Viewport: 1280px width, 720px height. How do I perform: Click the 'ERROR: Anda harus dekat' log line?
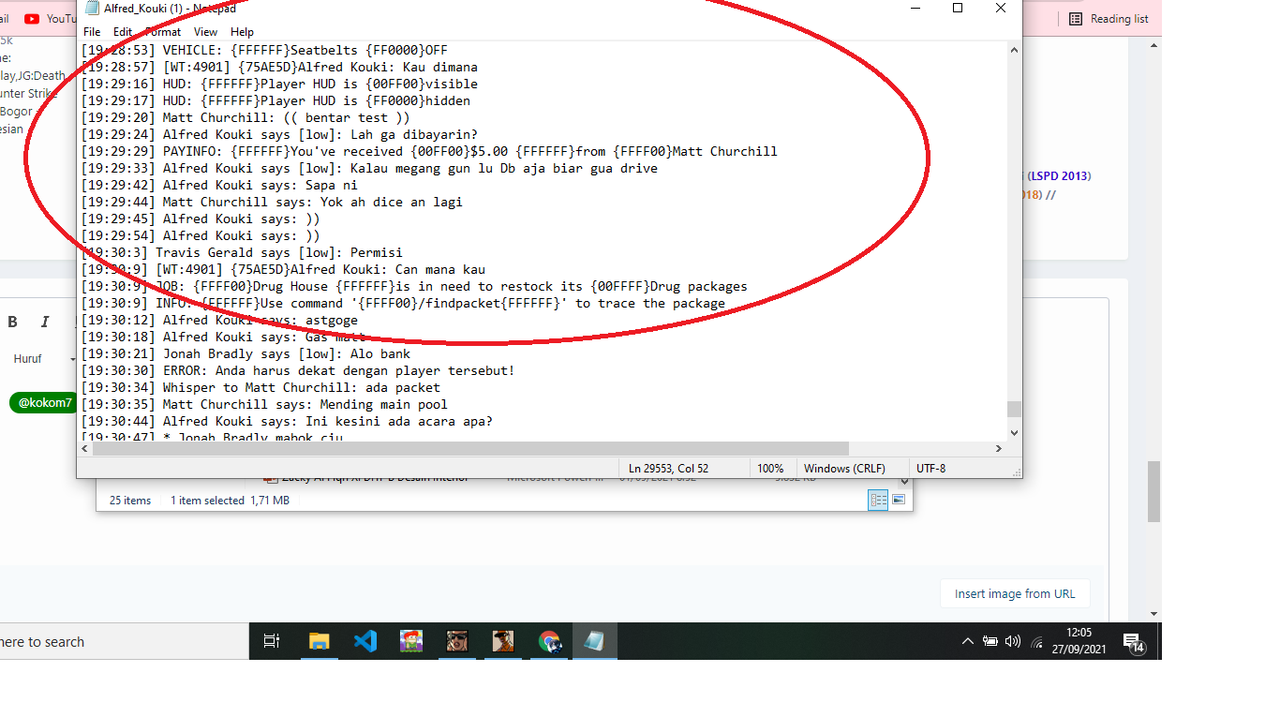tap(298, 370)
